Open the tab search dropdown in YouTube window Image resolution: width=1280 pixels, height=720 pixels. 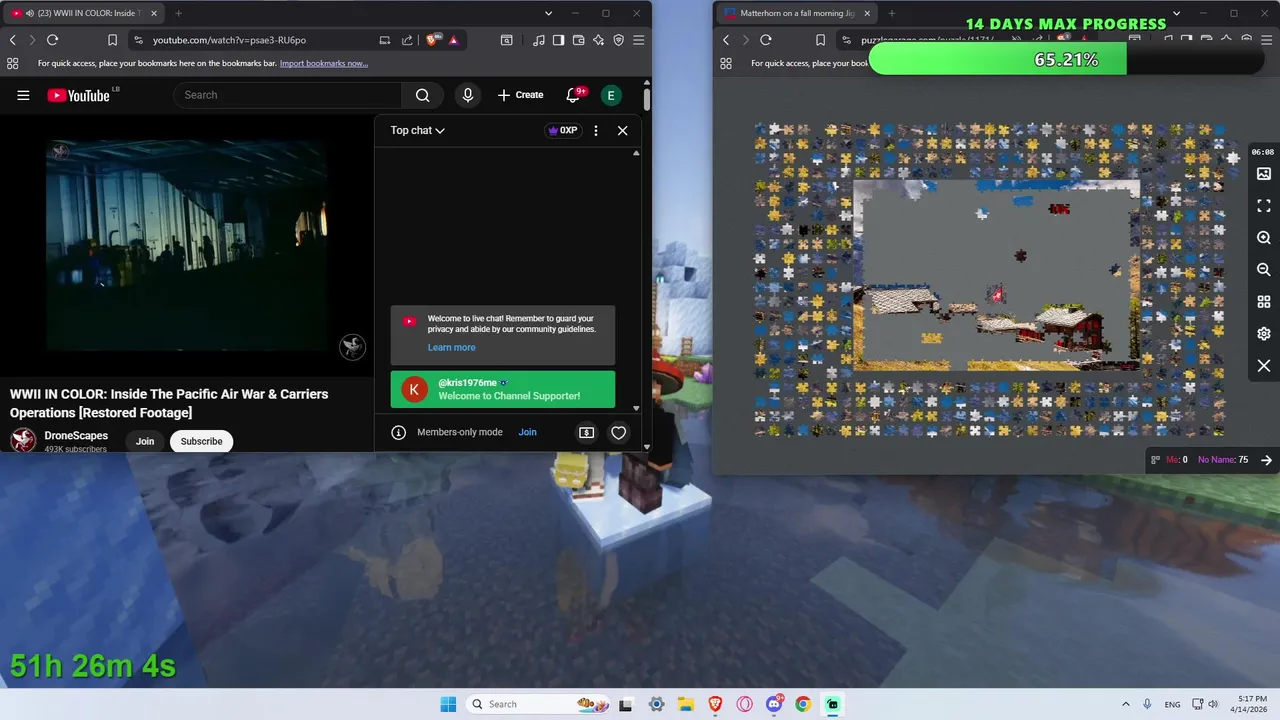548,13
